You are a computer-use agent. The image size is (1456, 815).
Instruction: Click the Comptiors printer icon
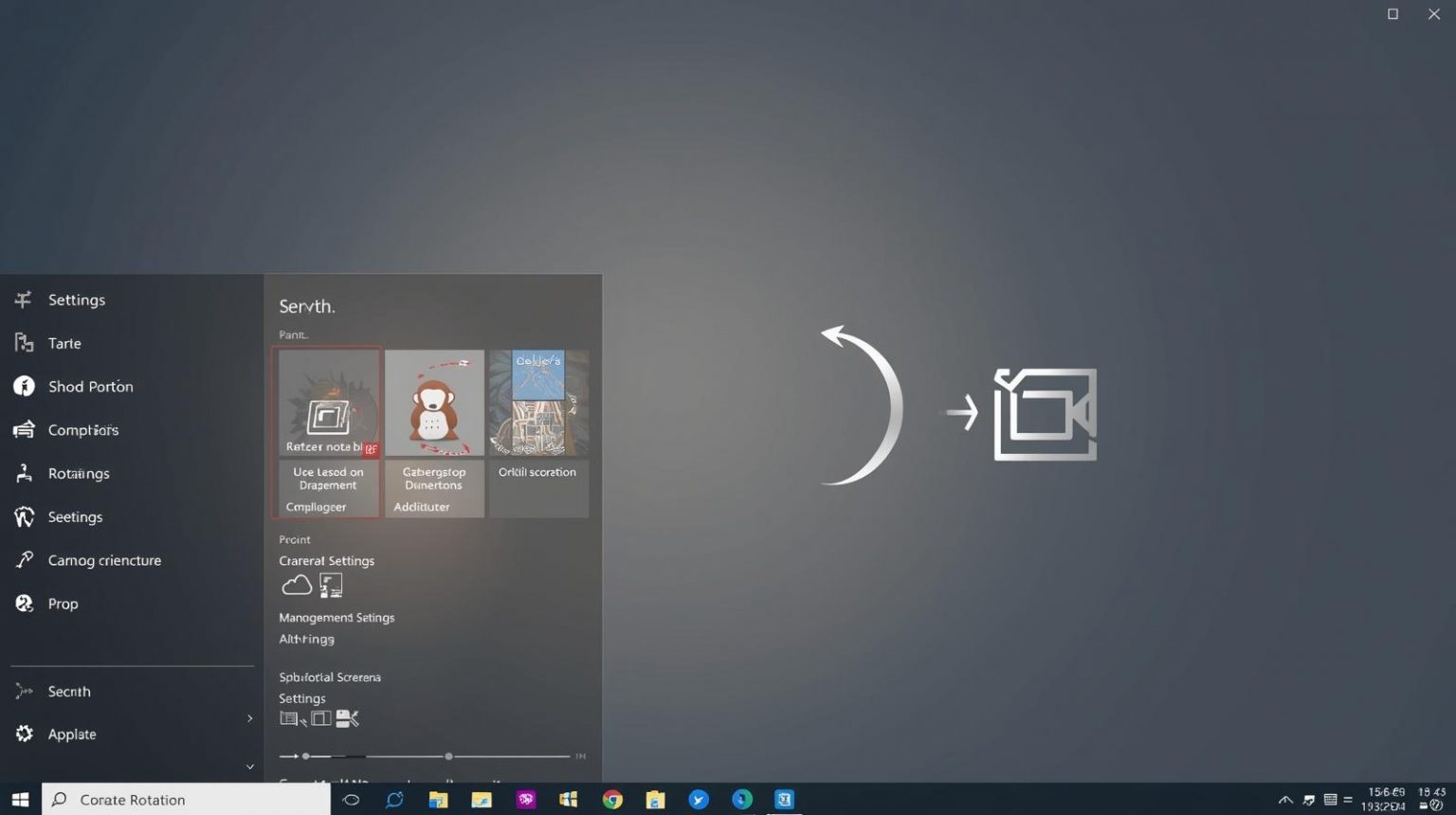[x=23, y=429]
